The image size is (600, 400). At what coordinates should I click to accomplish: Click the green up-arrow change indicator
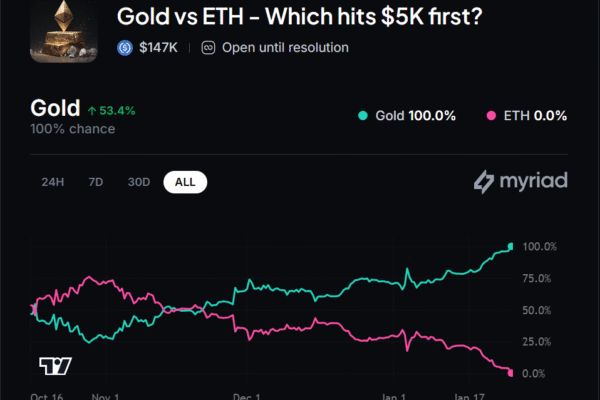coord(92,111)
